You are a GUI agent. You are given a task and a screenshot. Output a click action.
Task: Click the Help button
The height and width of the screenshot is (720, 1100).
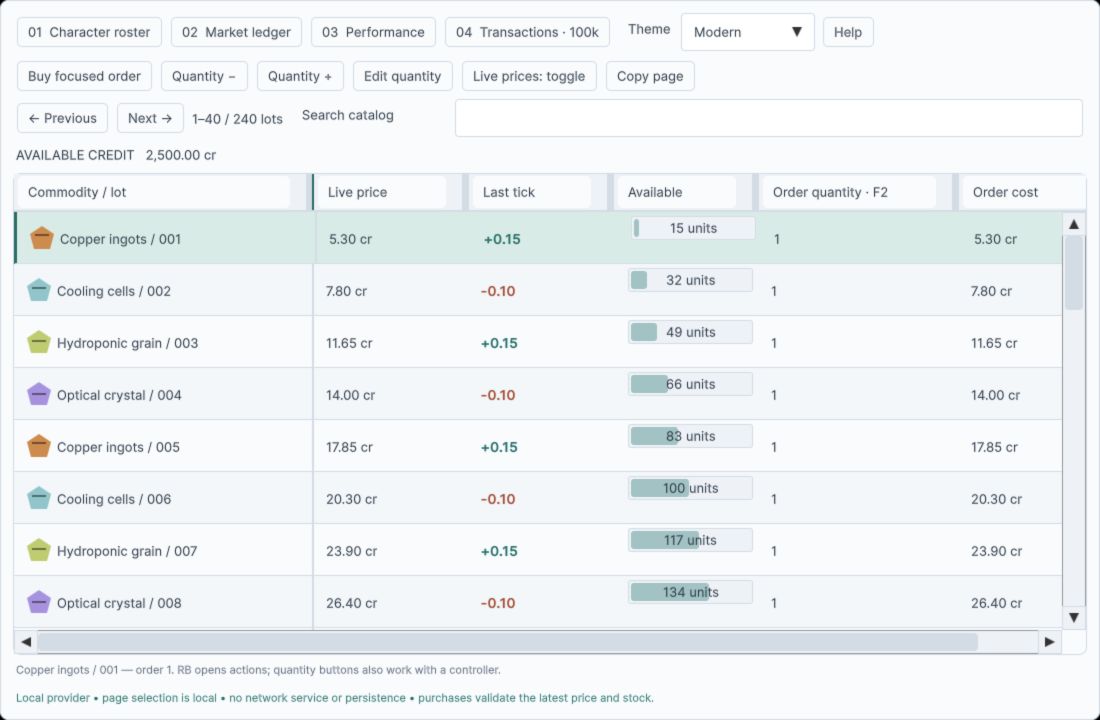[x=847, y=32]
